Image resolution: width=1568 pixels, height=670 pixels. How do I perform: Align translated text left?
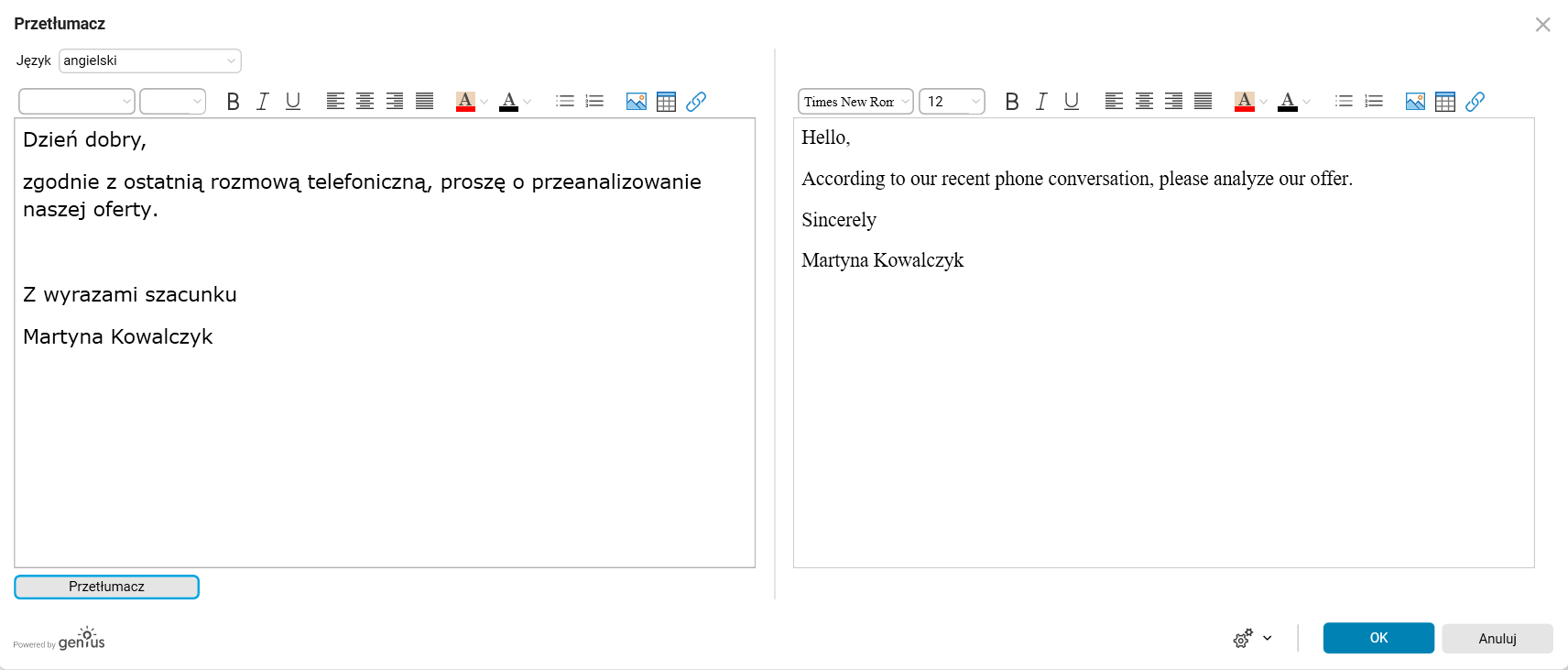pyautogui.click(x=1114, y=102)
